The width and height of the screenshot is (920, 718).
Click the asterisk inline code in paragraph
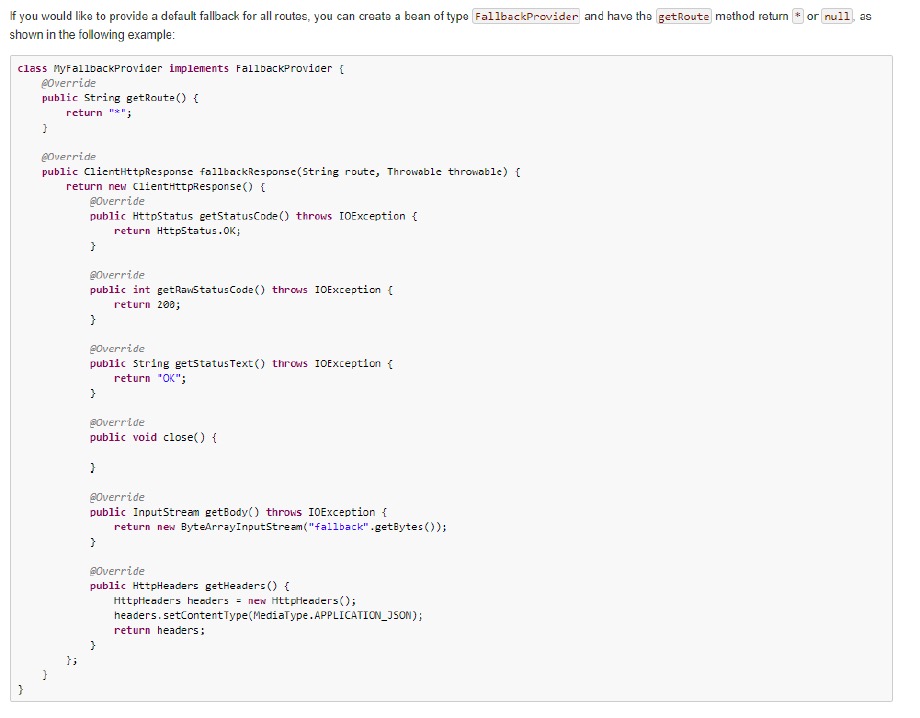pyautogui.click(x=797, y=16)
